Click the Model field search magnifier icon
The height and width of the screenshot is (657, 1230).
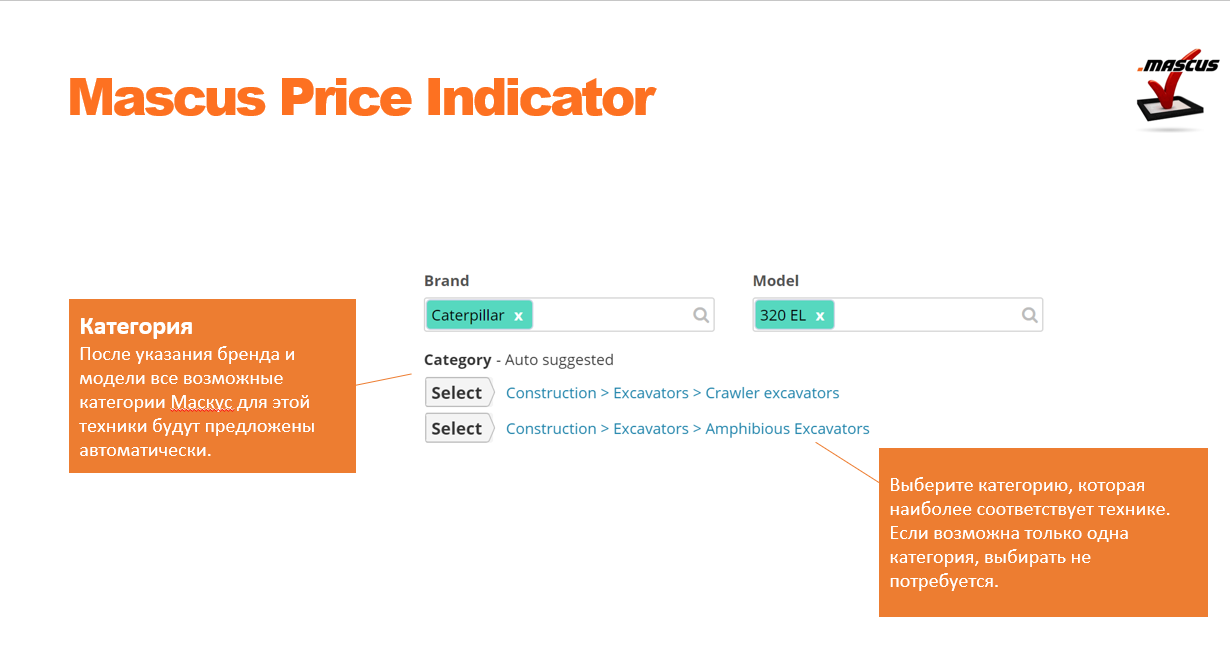pyautogui.click(x=1029, y=315)
